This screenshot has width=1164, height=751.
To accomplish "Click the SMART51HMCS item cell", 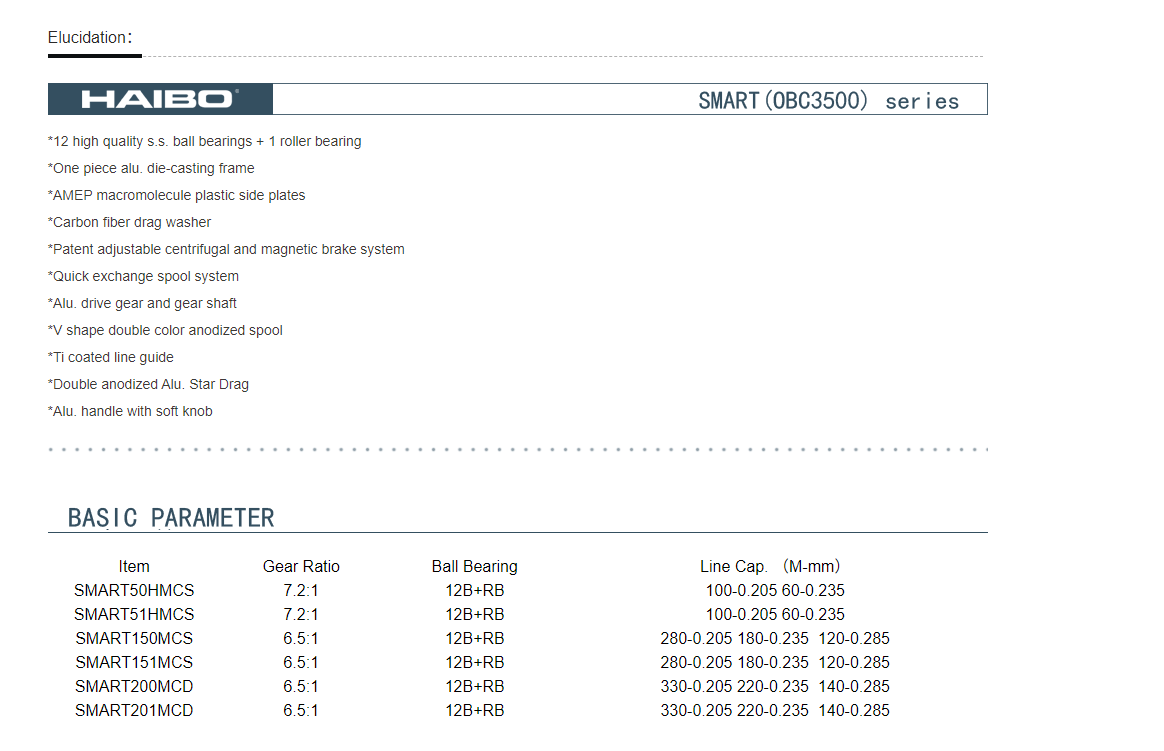I will 134,614.
